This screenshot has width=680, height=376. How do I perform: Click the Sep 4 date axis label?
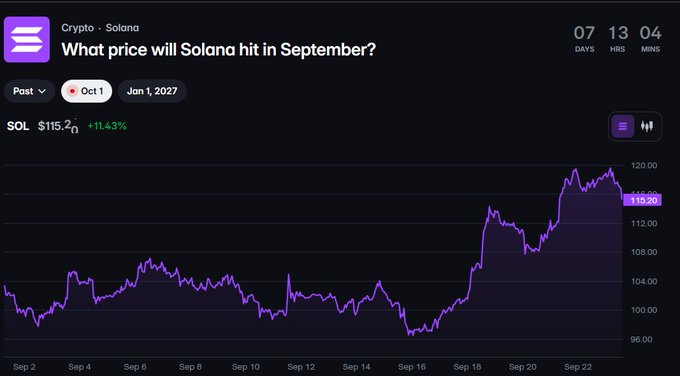(80, 367)
